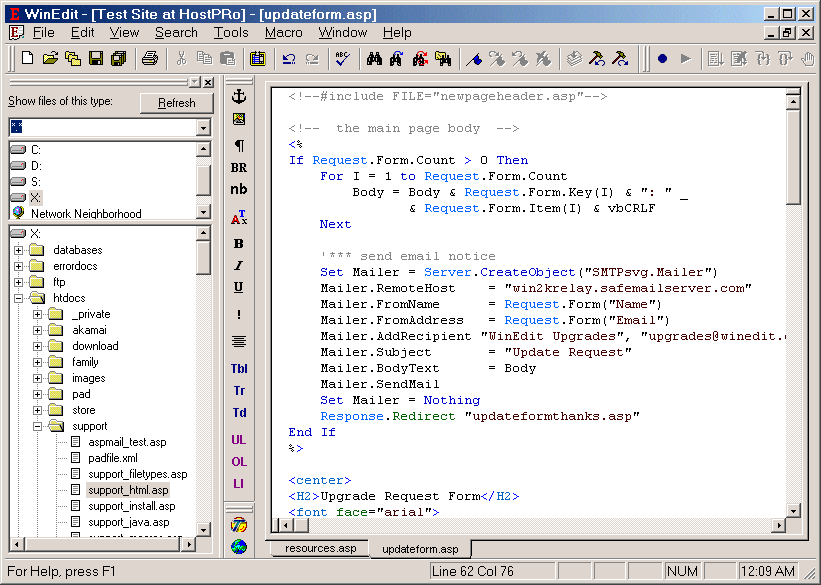Collapse the support folder in tree

(x=37, y=426)
